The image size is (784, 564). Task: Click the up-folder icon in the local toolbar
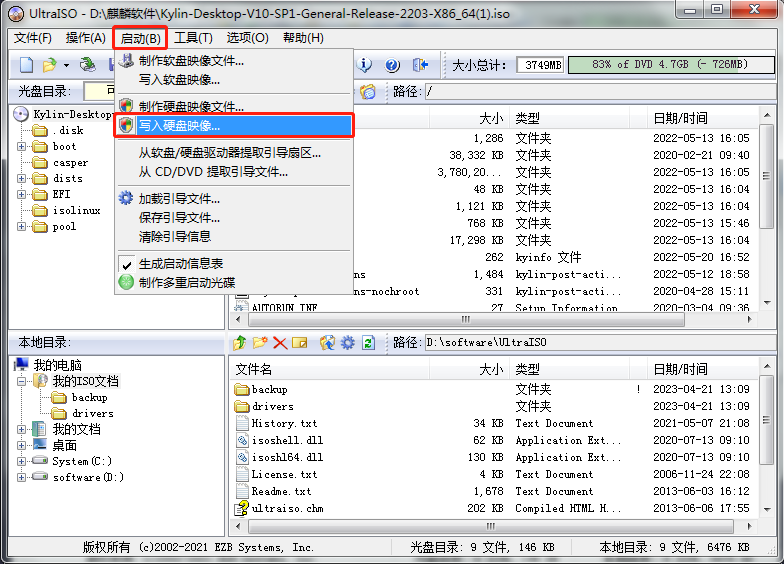pyautogui.click(x=240, y=342)
